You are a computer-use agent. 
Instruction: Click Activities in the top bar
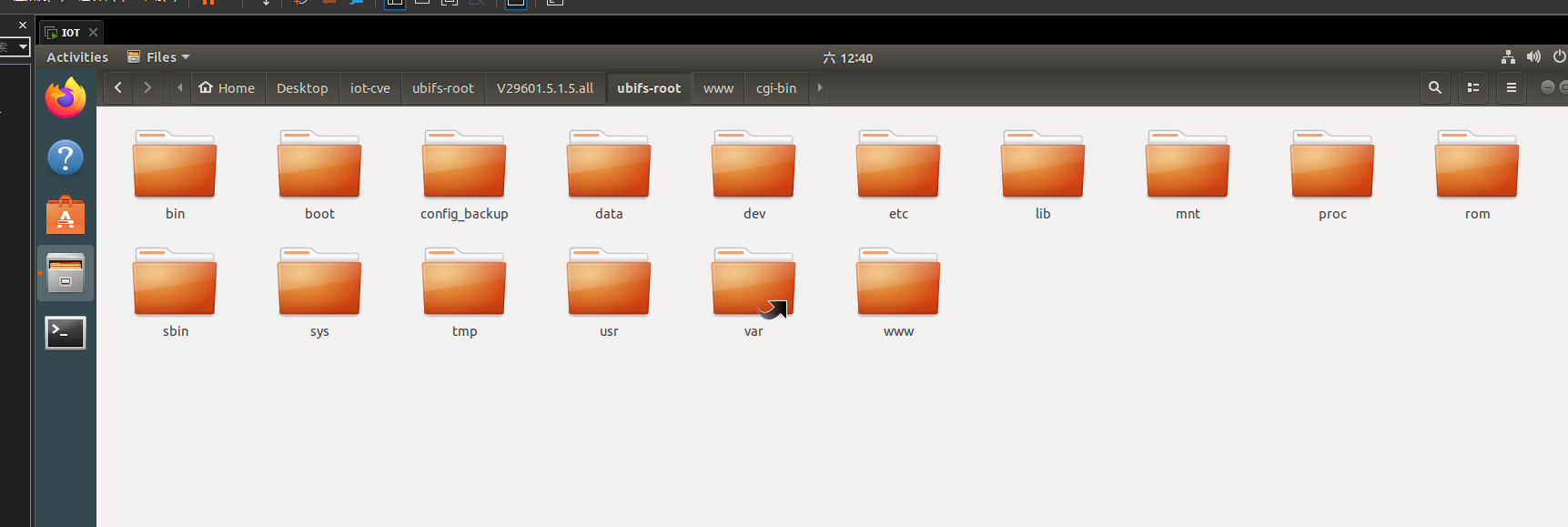pos(77,57)
